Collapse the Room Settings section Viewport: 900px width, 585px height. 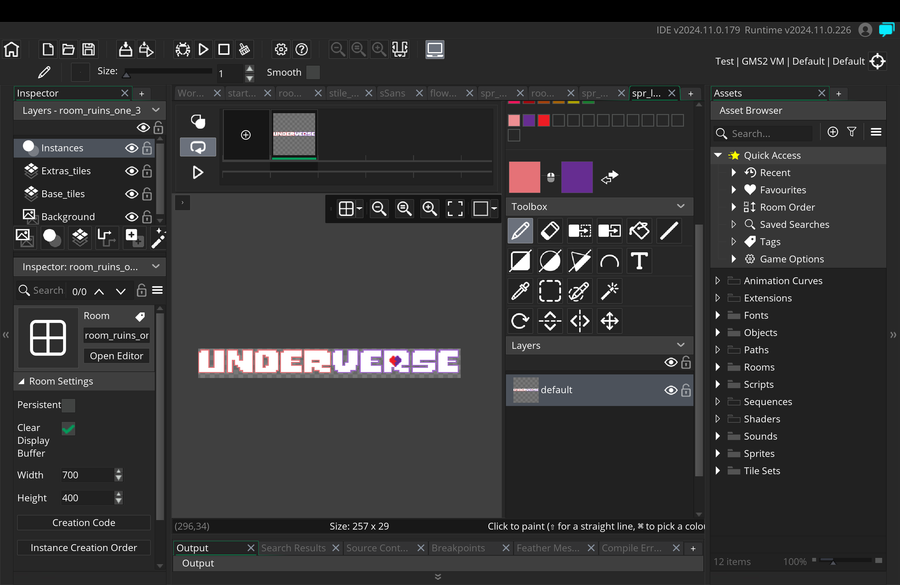(x=21, y=381)
